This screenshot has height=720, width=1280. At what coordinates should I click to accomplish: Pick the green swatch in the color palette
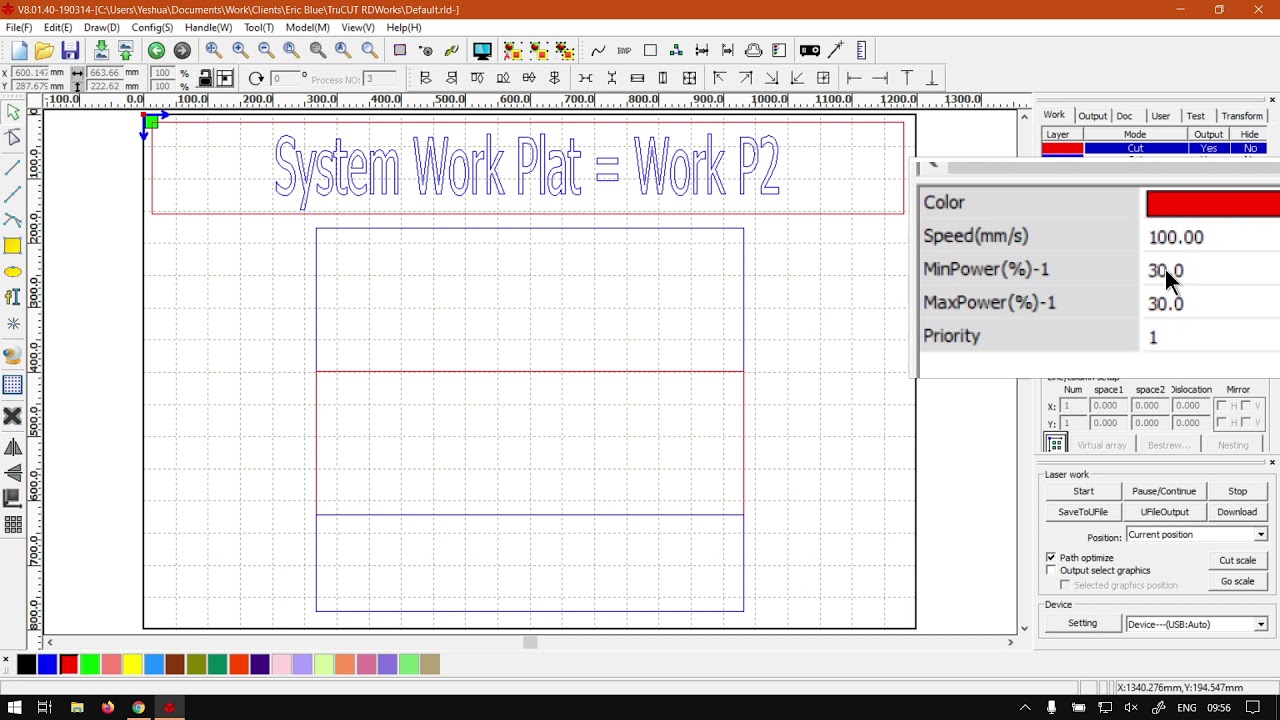(90, 664)
